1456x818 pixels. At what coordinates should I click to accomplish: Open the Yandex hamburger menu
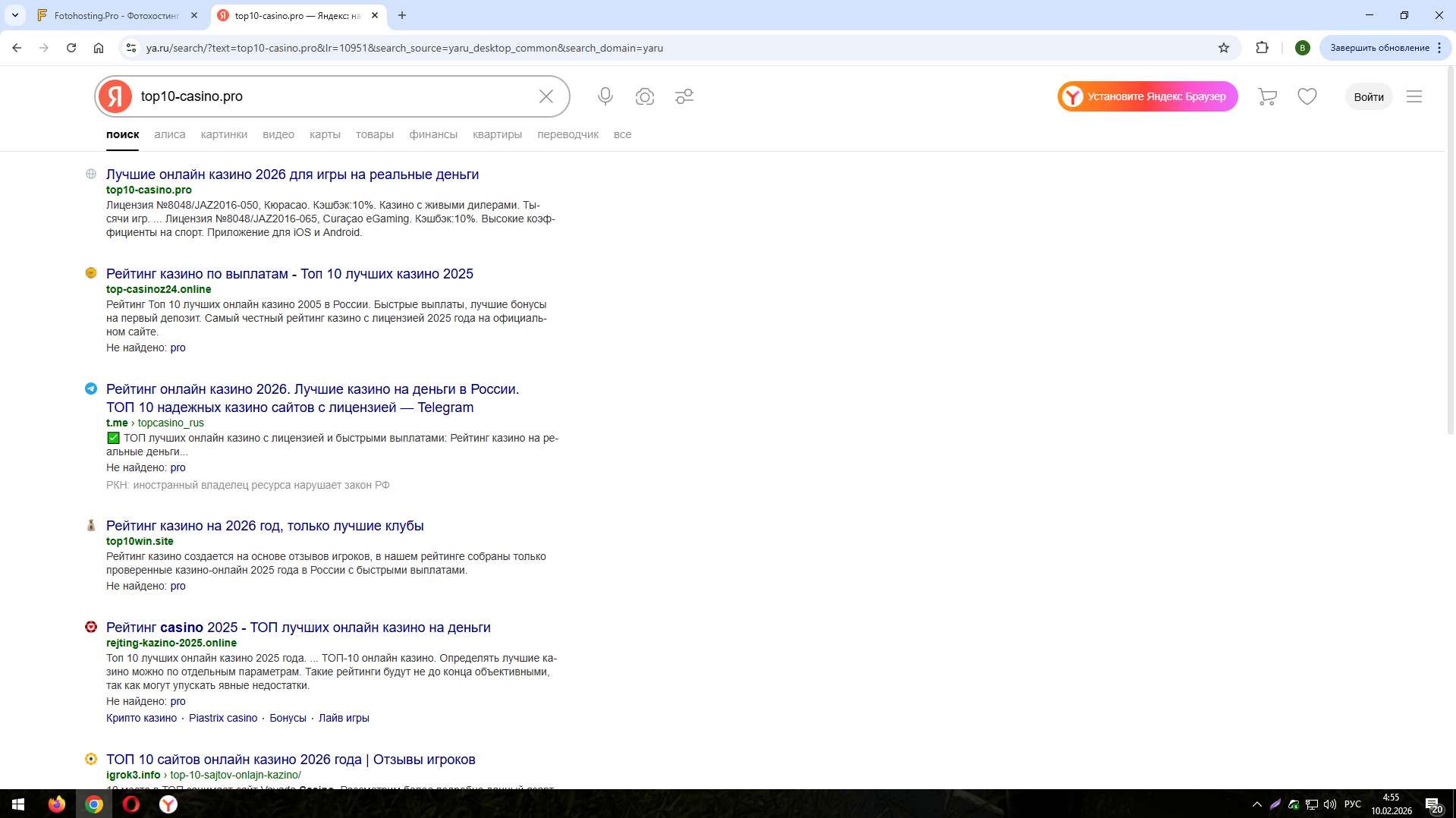point(1414,96)
